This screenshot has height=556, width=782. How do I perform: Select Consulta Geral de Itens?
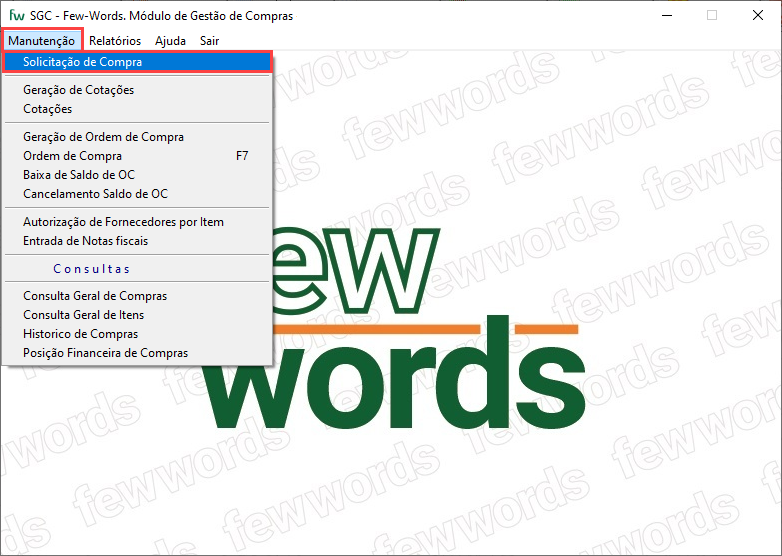pos(137,315)
